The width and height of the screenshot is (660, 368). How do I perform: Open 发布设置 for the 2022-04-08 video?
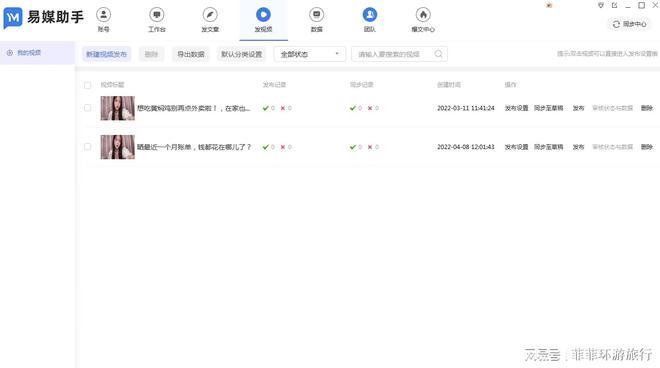pos(516,147)
